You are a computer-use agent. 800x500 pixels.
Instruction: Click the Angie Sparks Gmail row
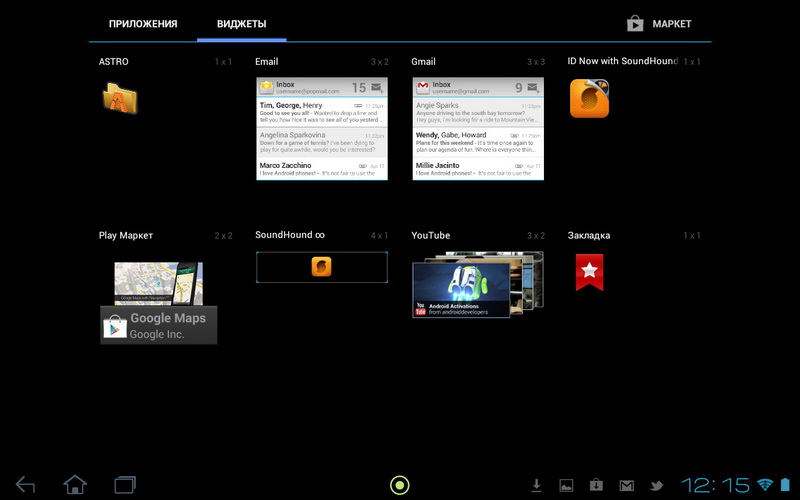pyautogui.click(x=478, y=112)
